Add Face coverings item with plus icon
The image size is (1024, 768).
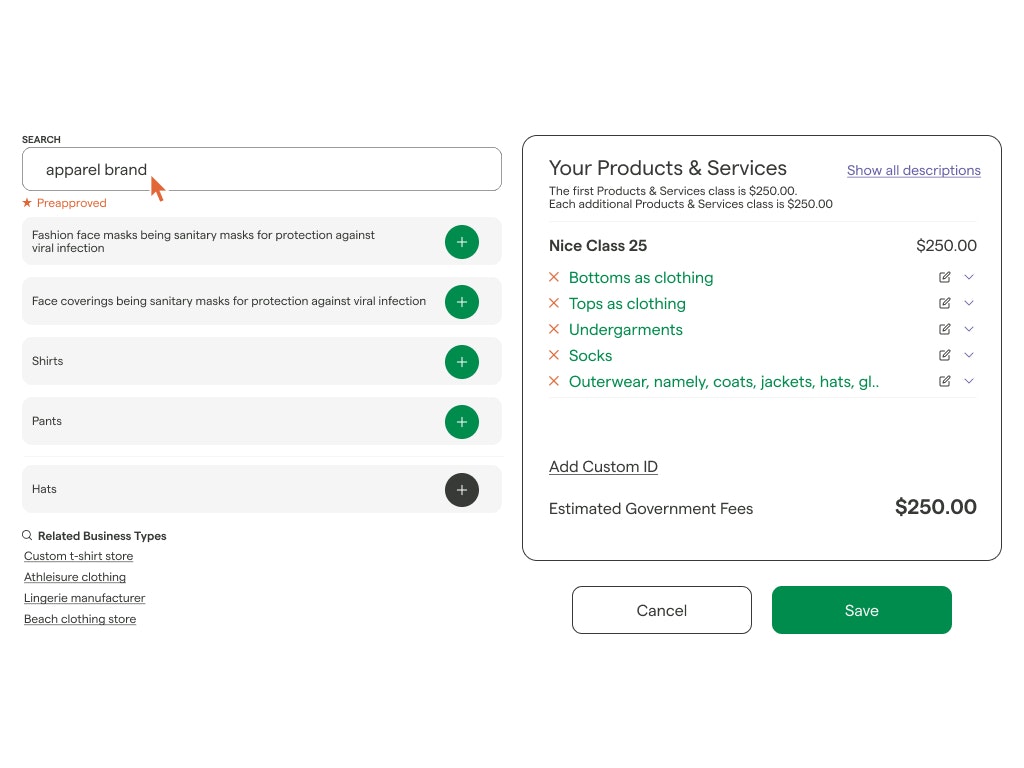(x=462, y=302)
